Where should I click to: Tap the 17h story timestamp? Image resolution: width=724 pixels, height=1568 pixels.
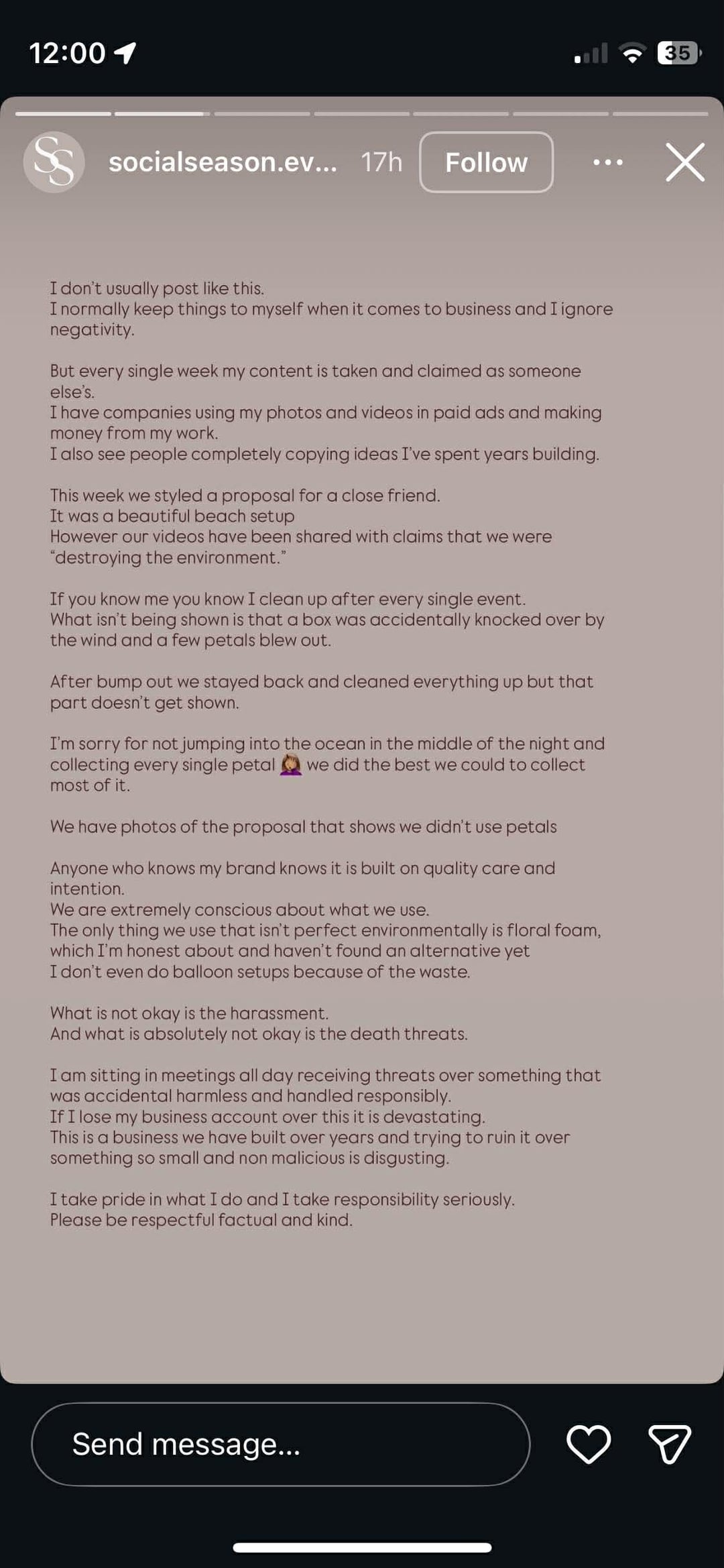click(381, 162)
